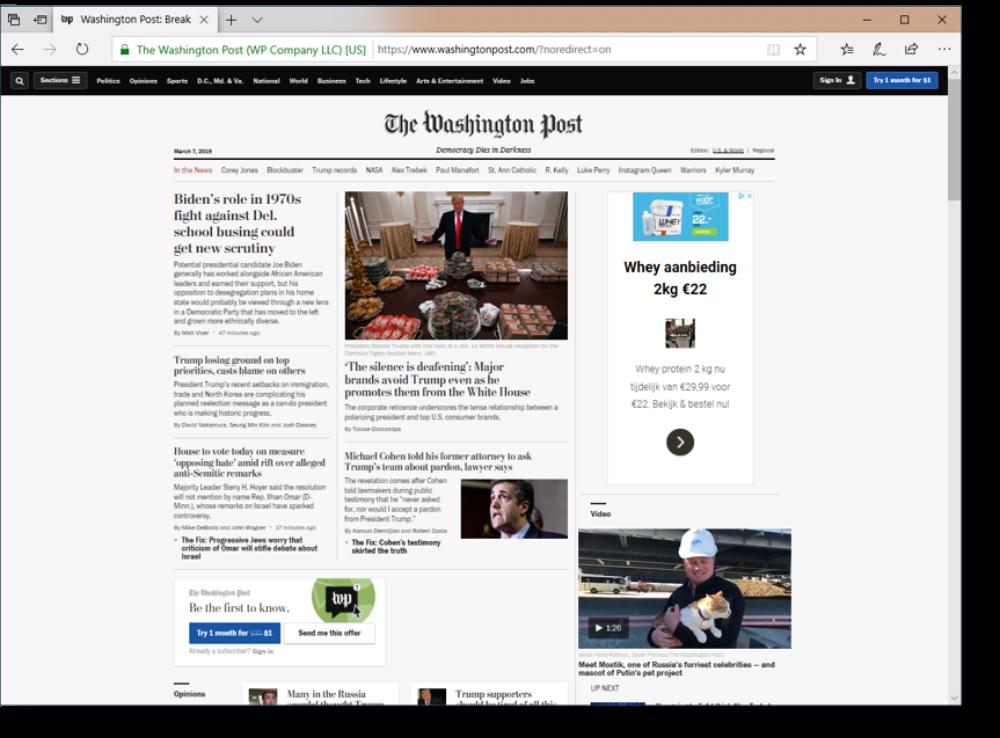Click the browser Forward arrow
Viewport: 1000px width, 738px height.
click(50, 49)
